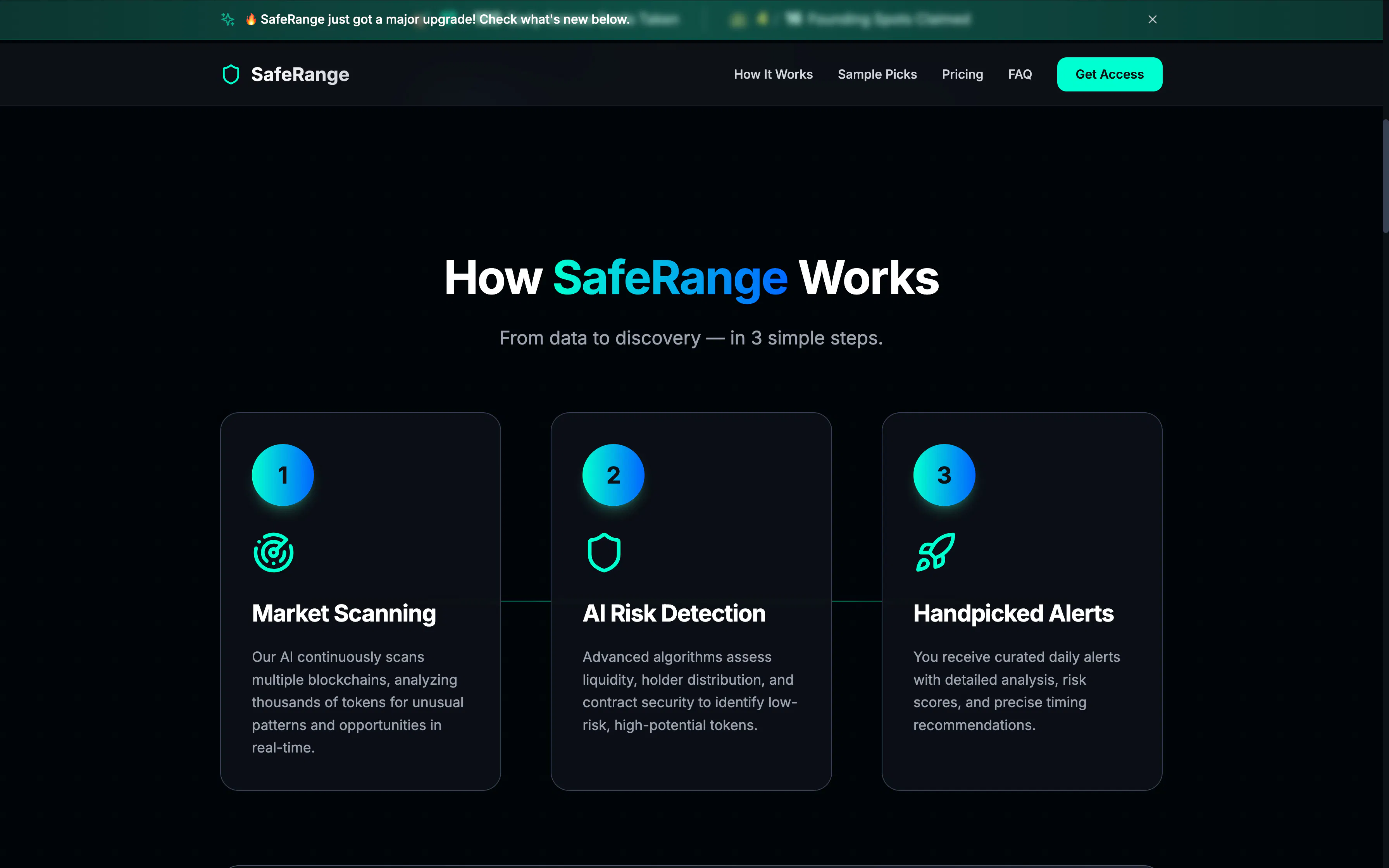Go to Sample Picks section
The height and width of the screenshot is (868, 1389).
(877, 75)
